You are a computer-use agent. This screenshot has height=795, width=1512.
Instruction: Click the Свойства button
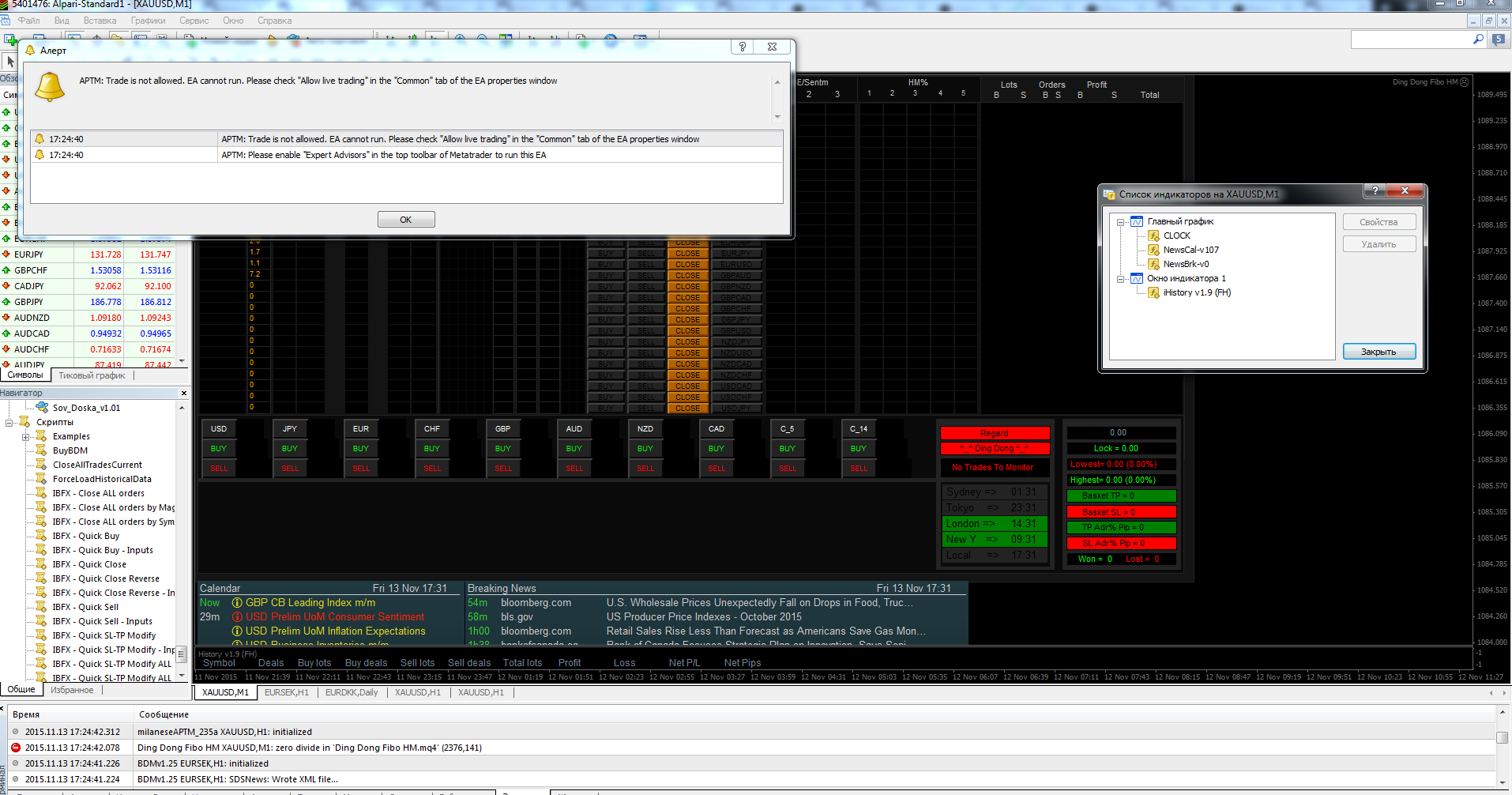point(1378,222)
